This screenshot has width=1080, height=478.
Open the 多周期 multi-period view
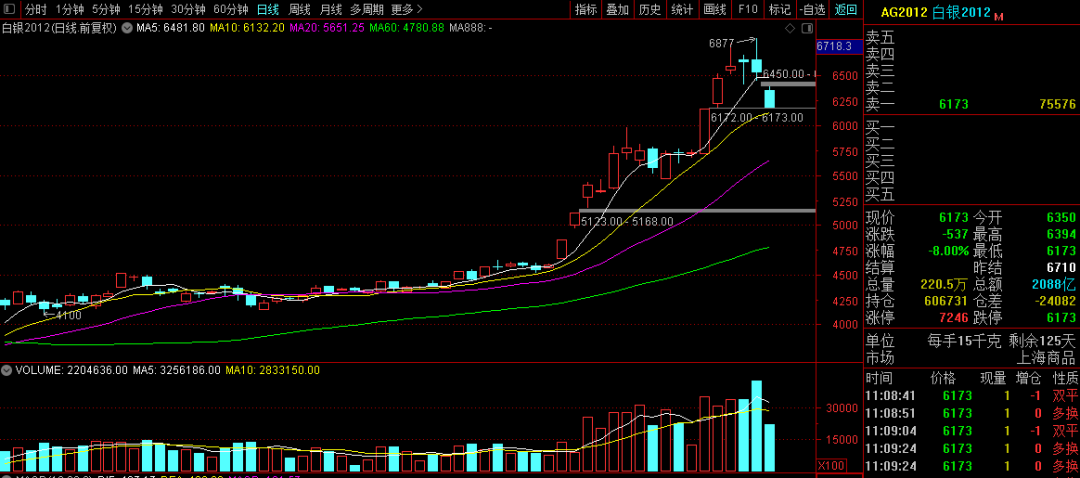click(366, 10)
